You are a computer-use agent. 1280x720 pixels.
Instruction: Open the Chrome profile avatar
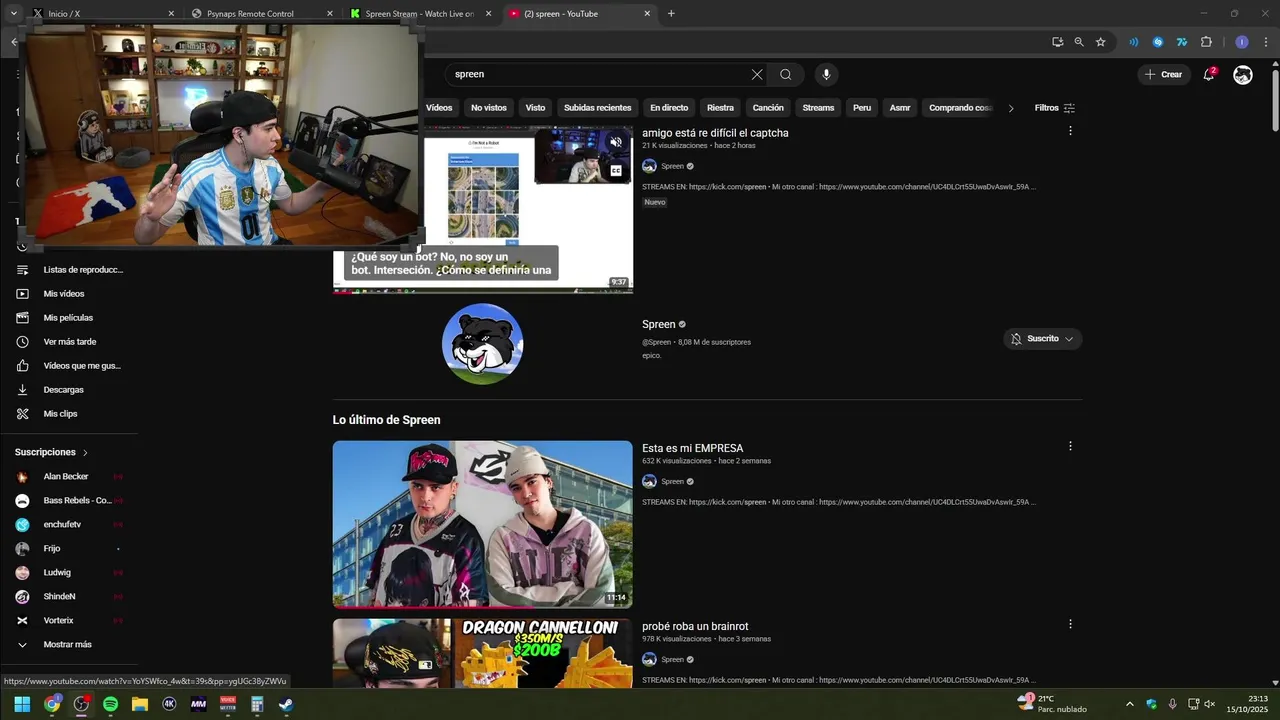pyautogui.click(x=1242, y=42)
